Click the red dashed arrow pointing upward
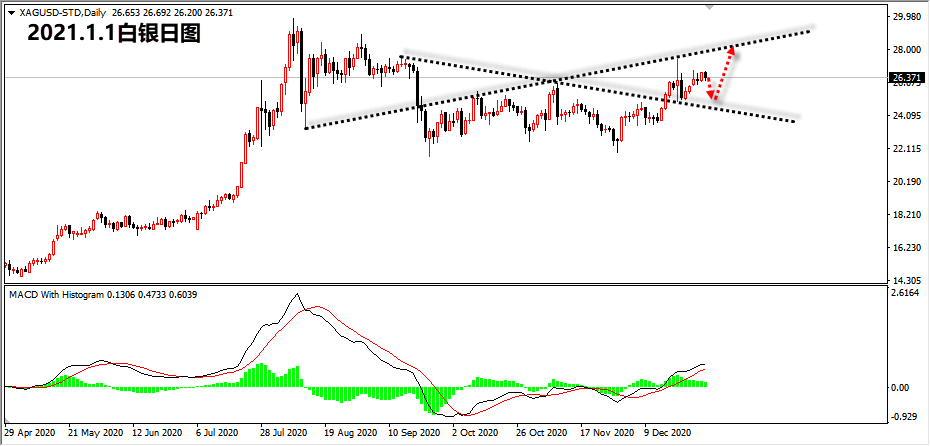The width and height of the screenshot is (930, 446). 725,73
